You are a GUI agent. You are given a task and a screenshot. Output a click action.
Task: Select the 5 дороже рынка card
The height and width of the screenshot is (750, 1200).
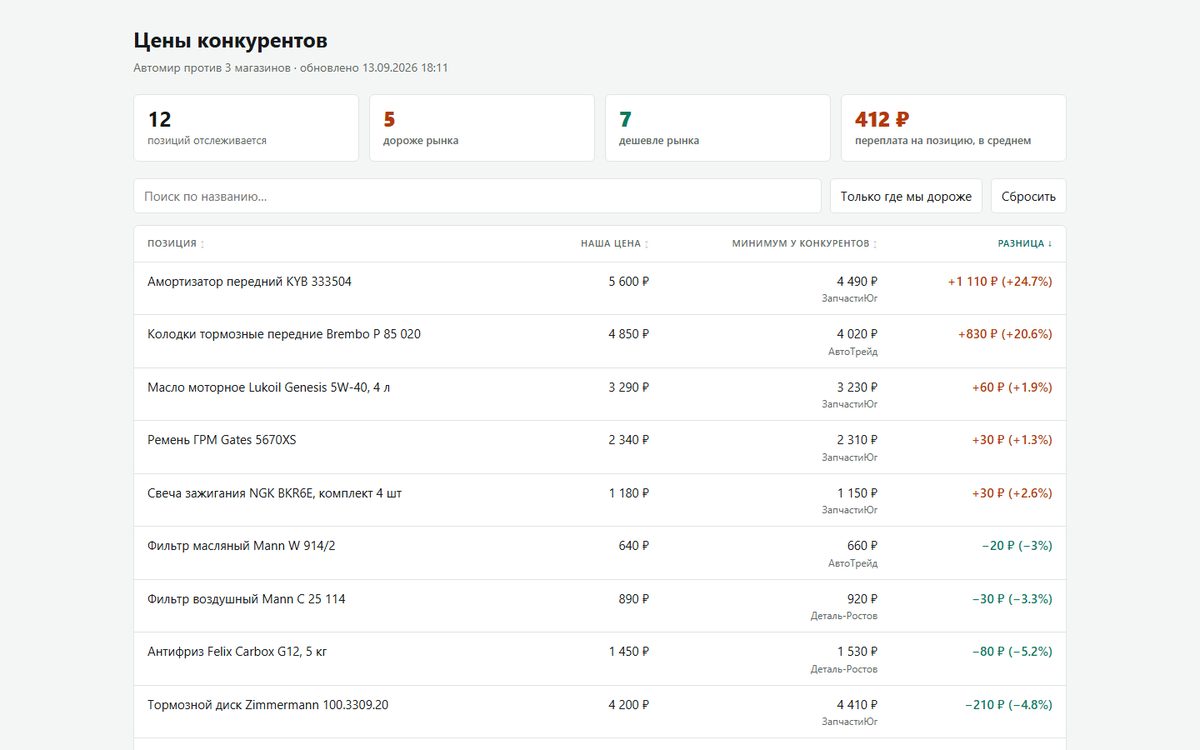tap(482, 128)
